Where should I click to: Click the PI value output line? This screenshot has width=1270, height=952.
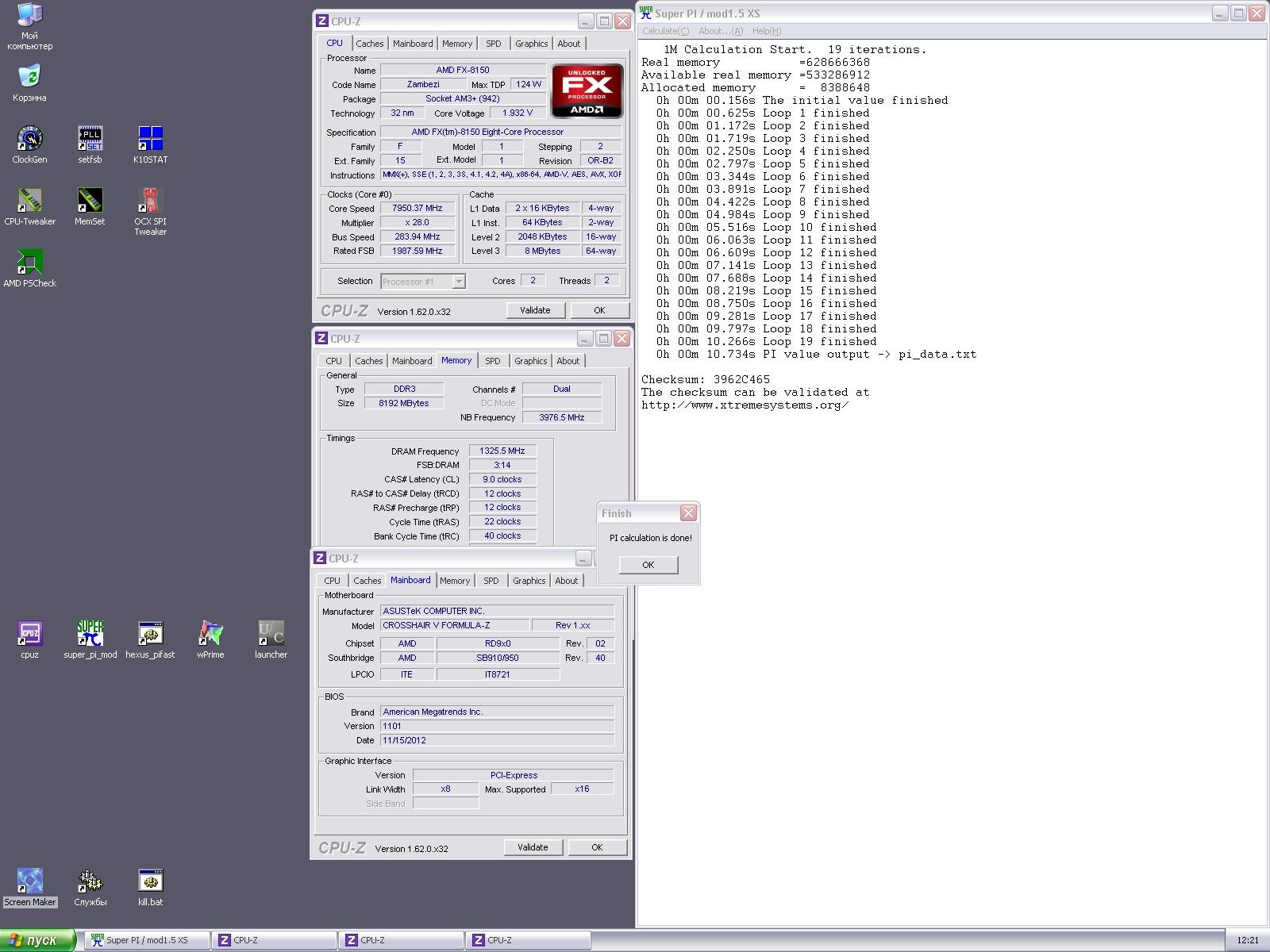click(x=816, y=355)
